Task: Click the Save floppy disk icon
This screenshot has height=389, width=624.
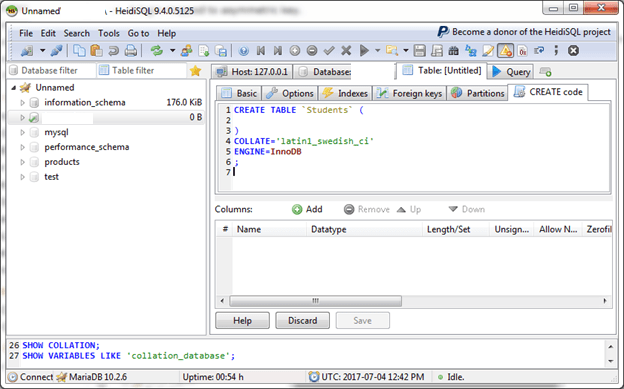Action: (419, 51)
